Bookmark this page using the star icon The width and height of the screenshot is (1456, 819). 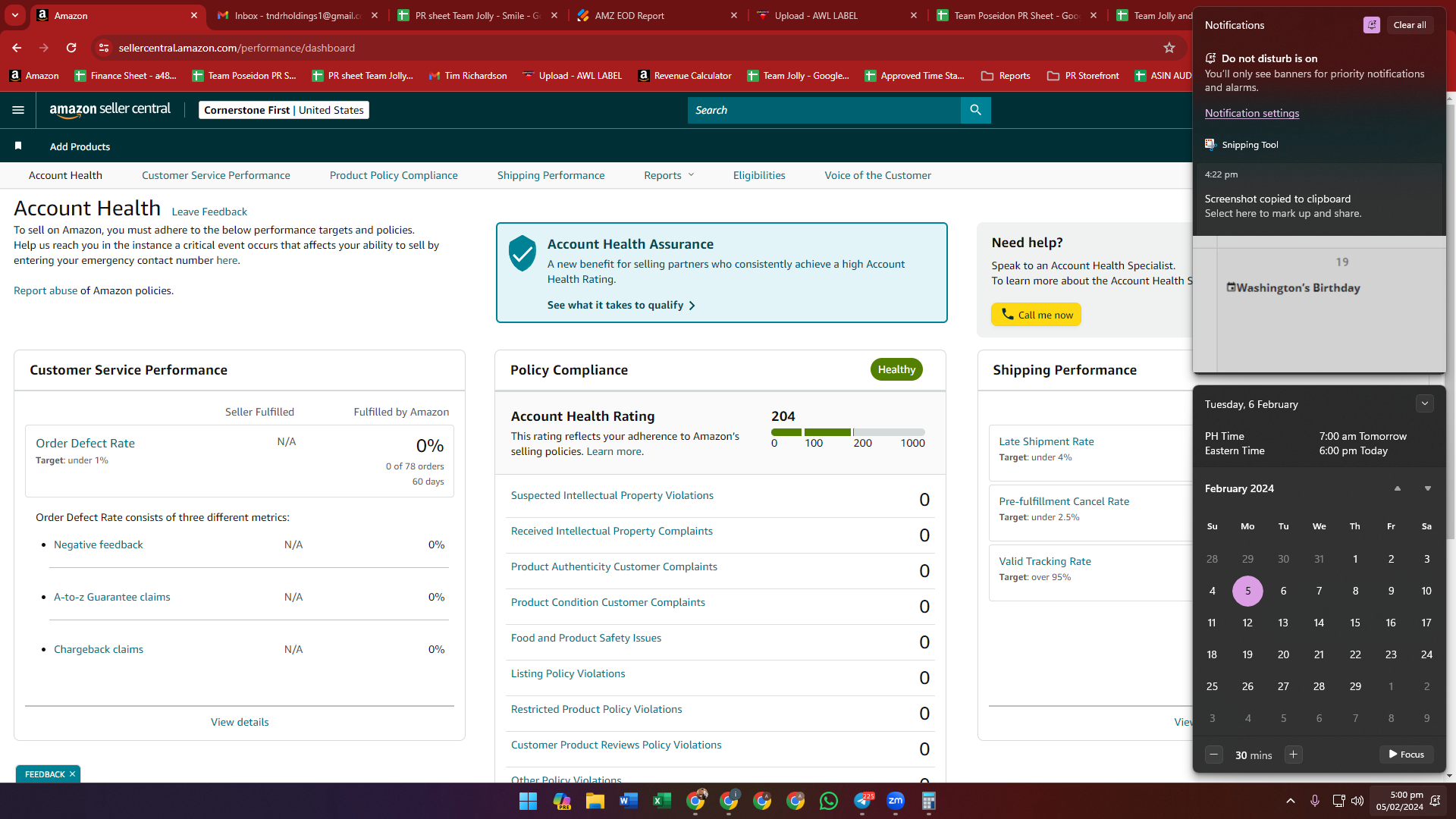pyautogui.click(x=1169, y=48)
